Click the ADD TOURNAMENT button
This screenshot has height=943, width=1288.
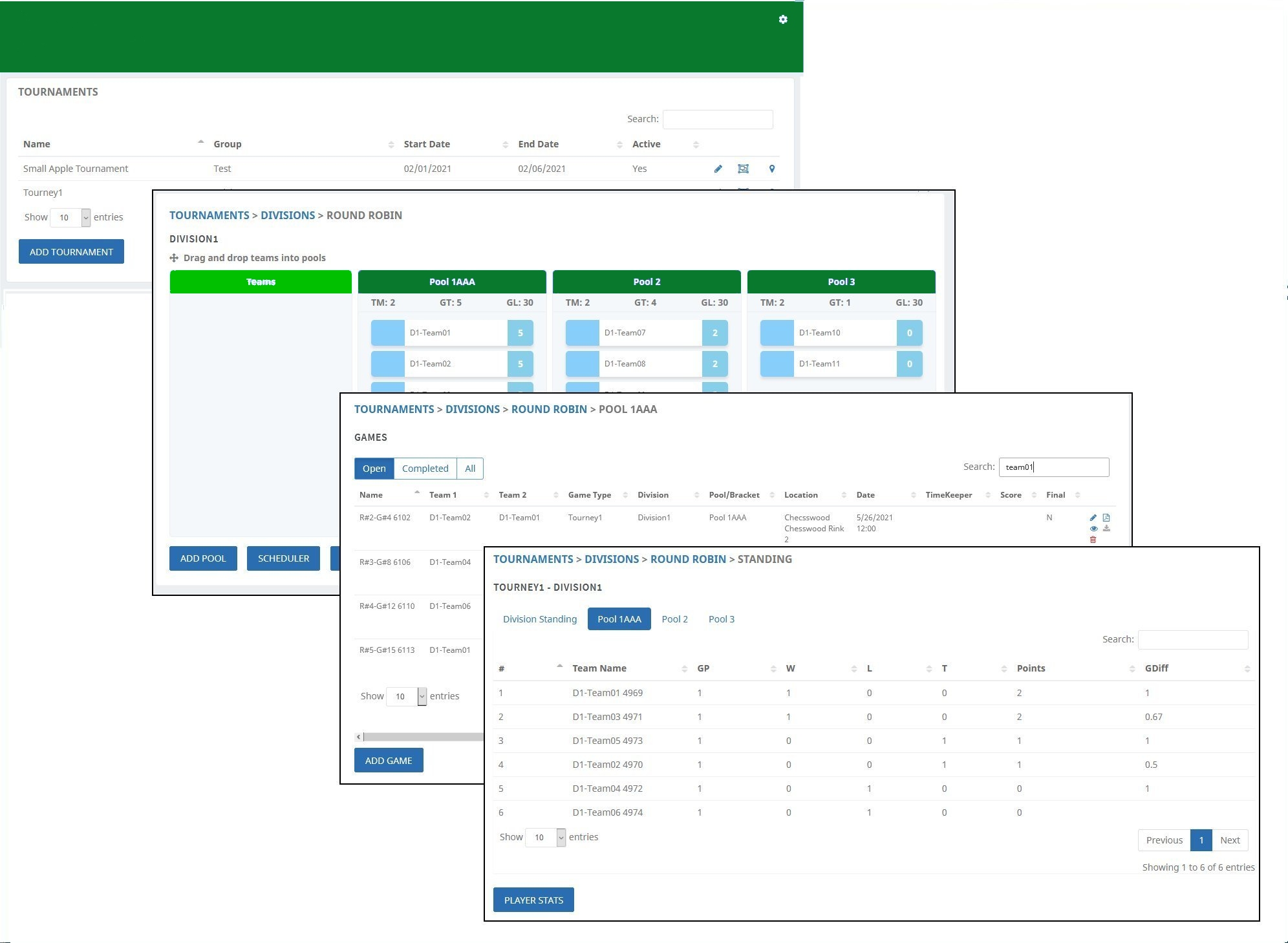[71, 252]
